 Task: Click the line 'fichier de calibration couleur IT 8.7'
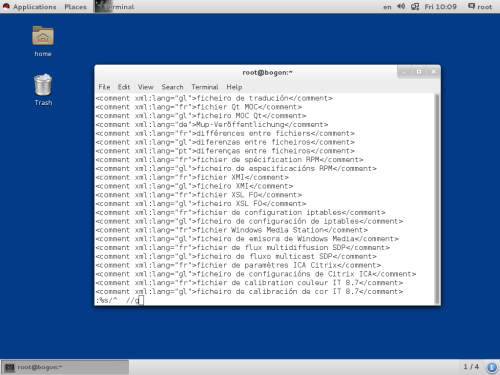click(249, 283)
